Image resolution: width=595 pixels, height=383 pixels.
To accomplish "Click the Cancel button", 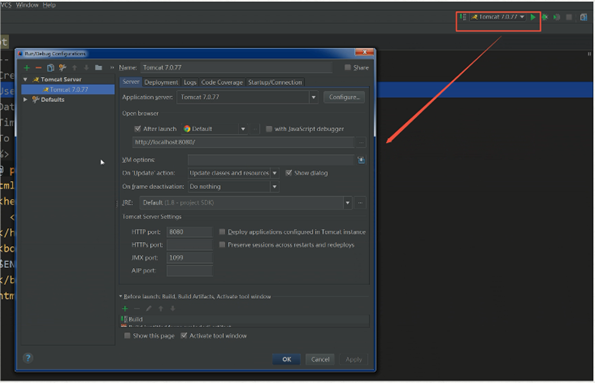I will [x=320, y=359].
